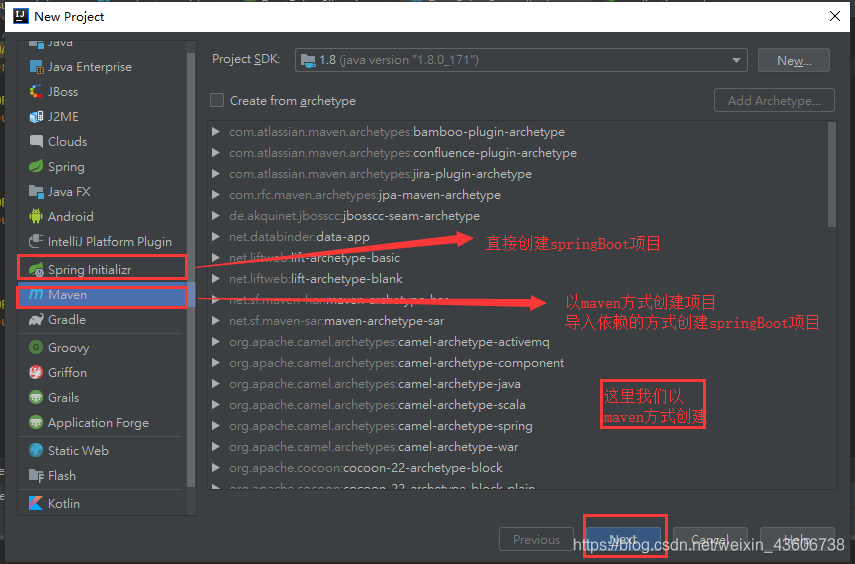
Task: Enable Create from archetype checkbox
Action: (x=217, y=100)
